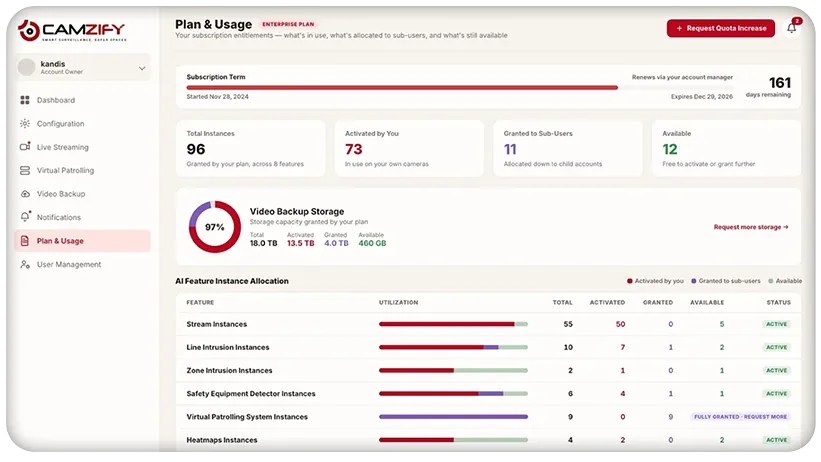The width and height of the screenshot is (821, 462).
Task: Click the 161 days remaining value
Action: click(x=780, y=83)
